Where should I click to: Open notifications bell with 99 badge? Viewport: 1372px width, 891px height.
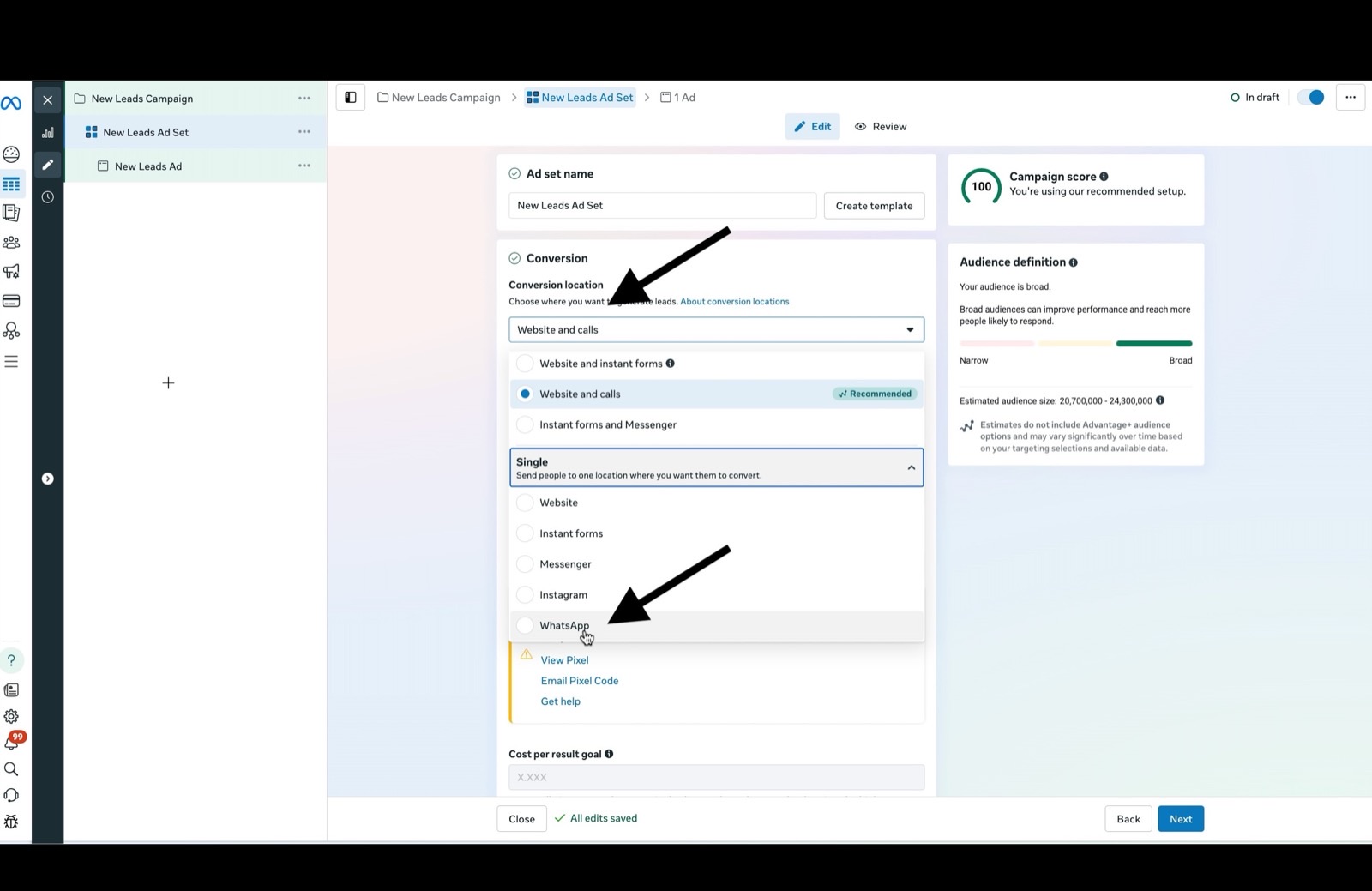tap(12, 742)
